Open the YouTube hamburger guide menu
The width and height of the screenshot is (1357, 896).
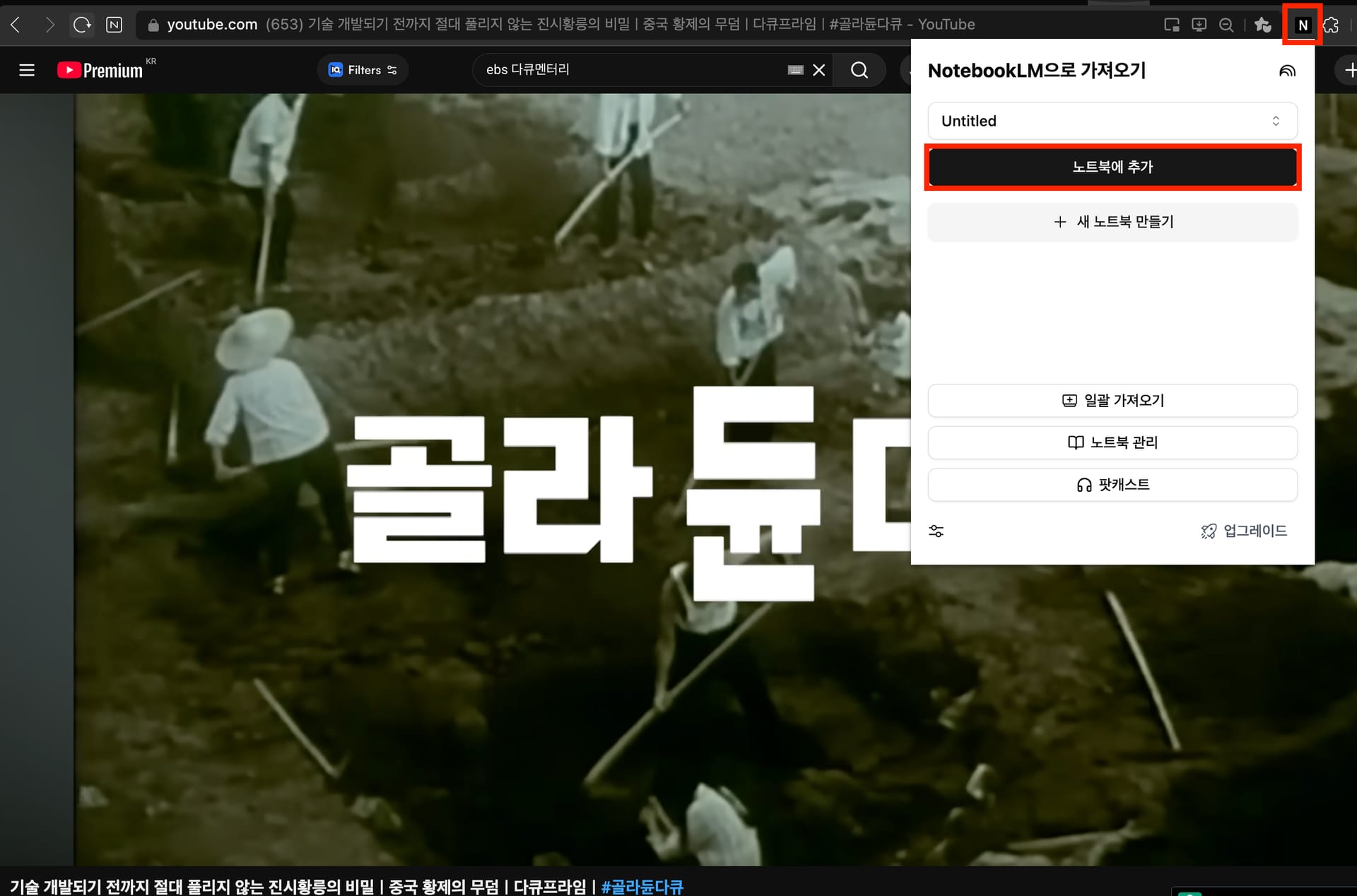(27, 70)
